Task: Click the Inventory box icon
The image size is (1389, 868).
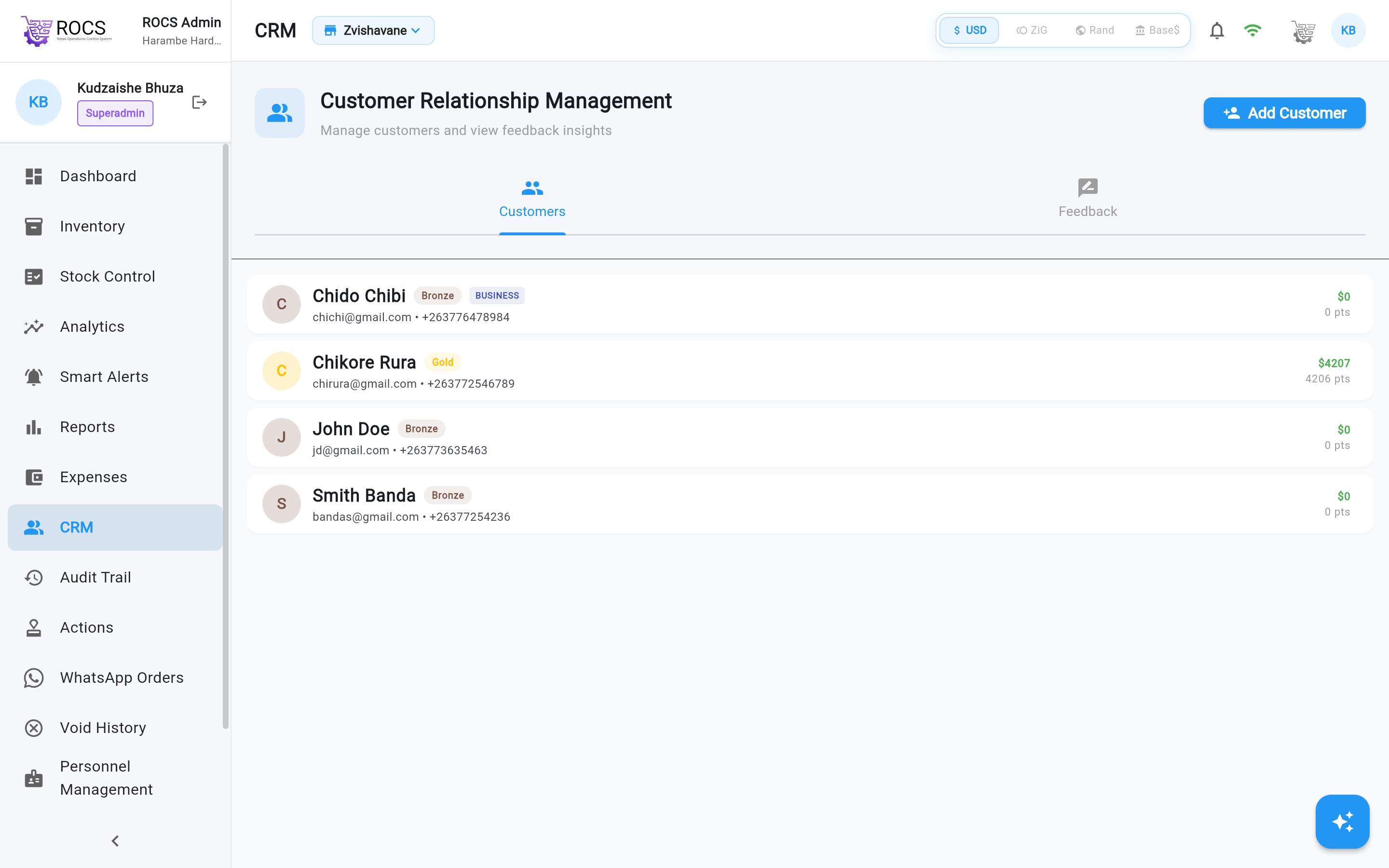Action: click(34, 226)
